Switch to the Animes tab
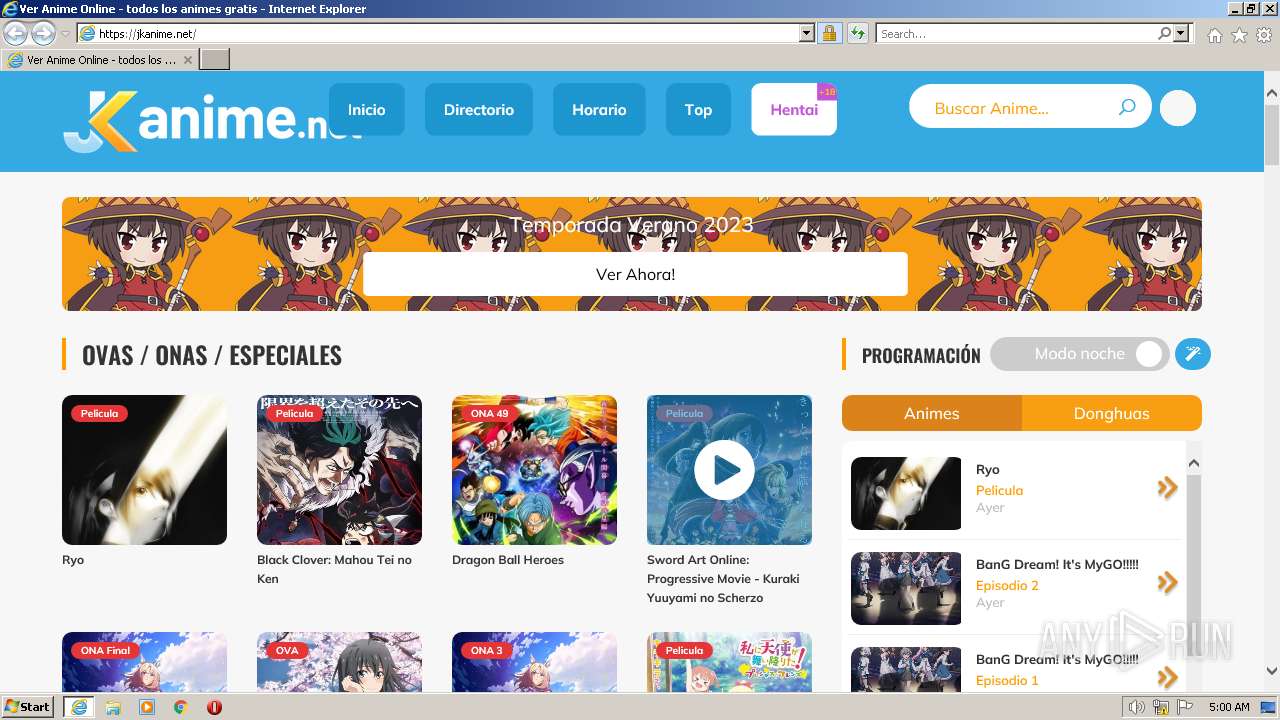 pos(932,413)
